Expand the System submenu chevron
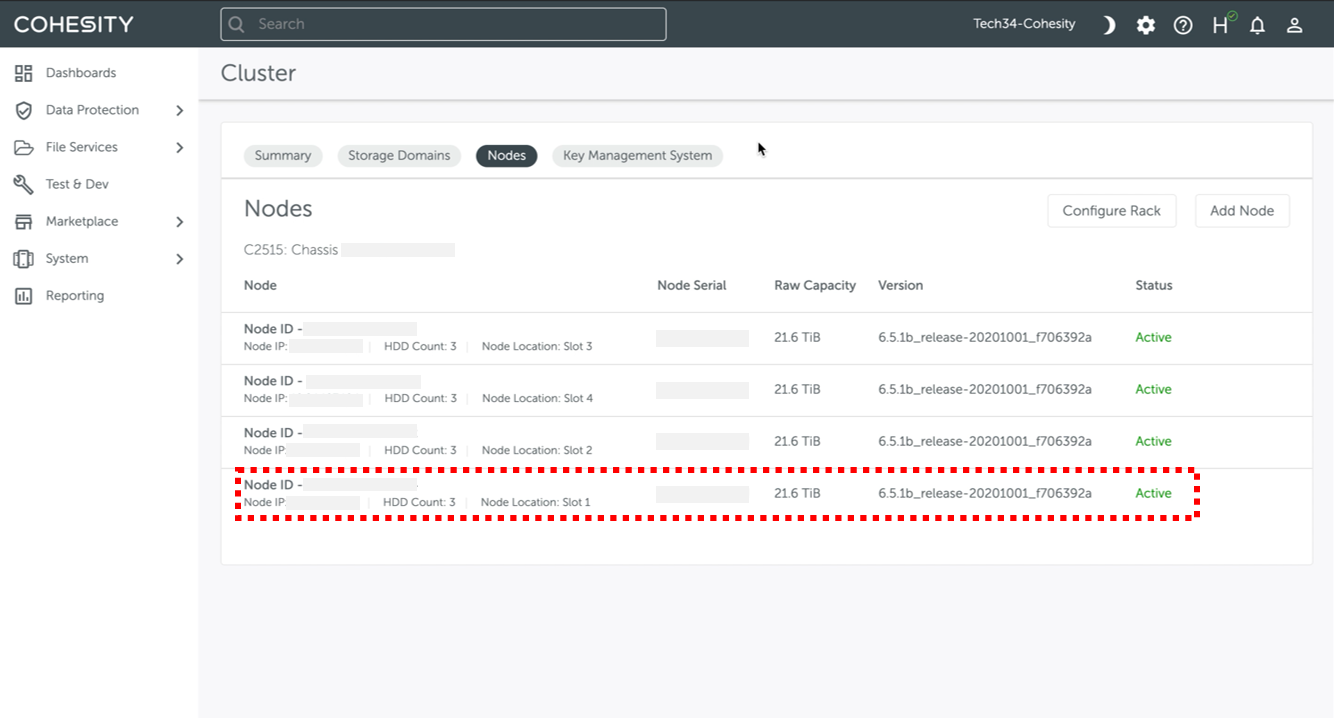The width and height of the screenshot is (1334, 718). 180,259
